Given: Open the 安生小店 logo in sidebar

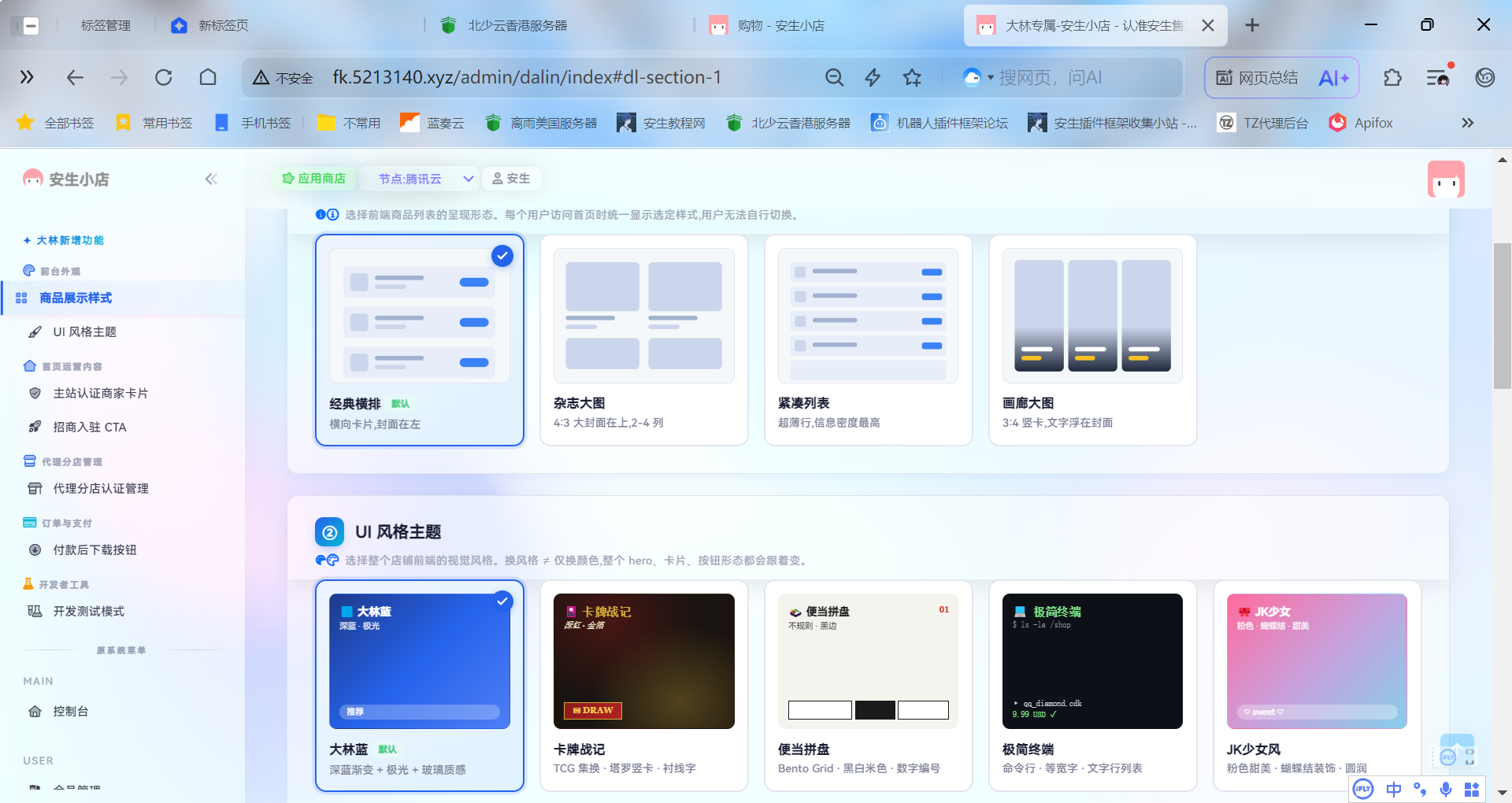Looking at the screenshot, I should 66,179.
